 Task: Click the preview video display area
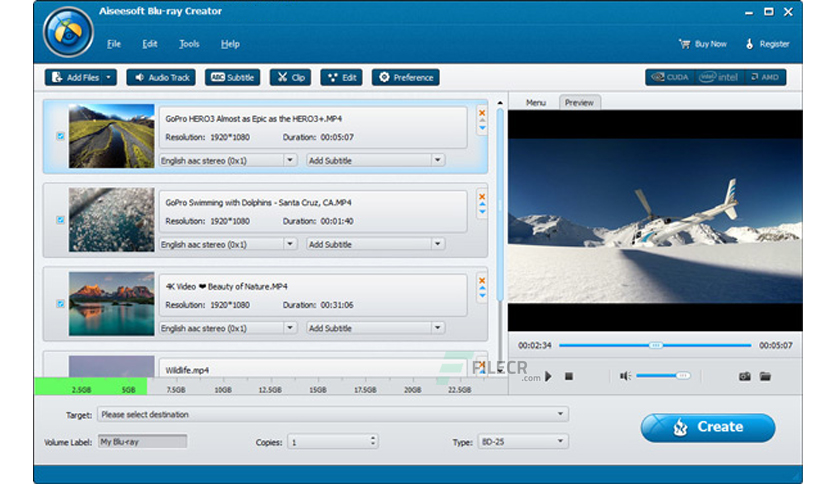[655, 221]
